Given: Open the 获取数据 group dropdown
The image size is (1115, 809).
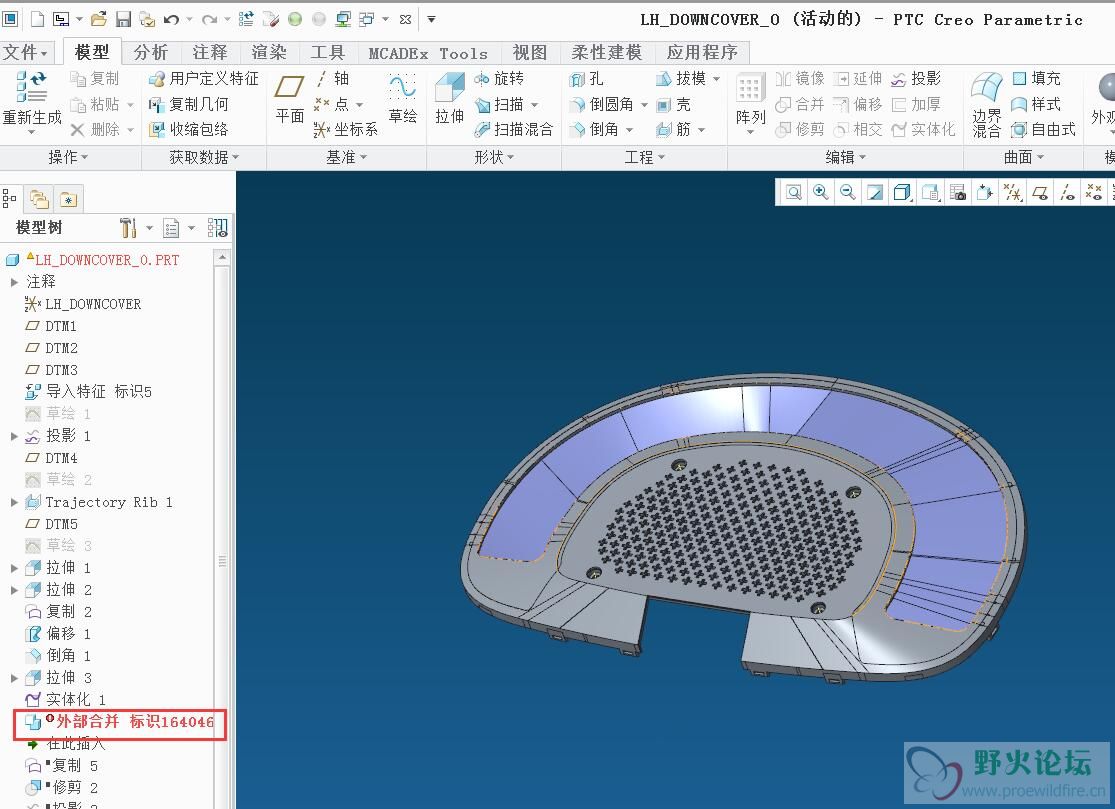Looking at the screenshot, I should [203, 157].
